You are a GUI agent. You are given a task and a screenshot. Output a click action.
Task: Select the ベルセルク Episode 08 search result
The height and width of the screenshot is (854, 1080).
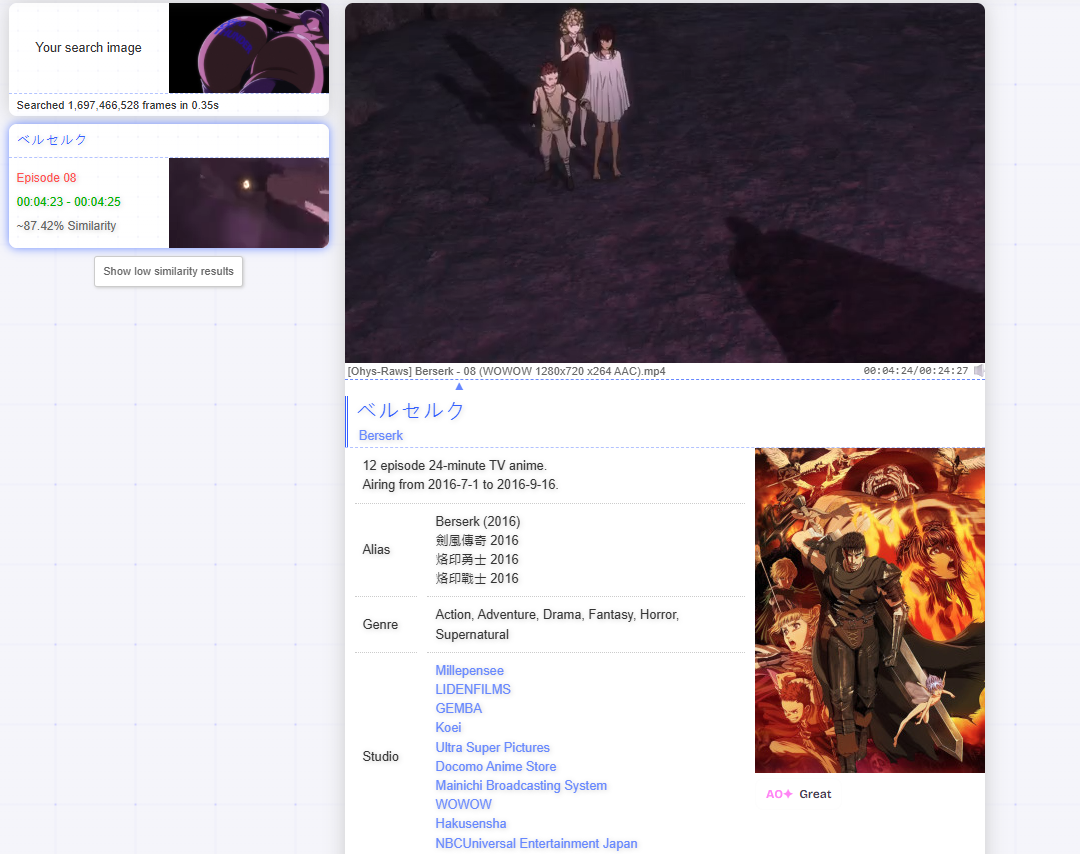coord(169,186)
